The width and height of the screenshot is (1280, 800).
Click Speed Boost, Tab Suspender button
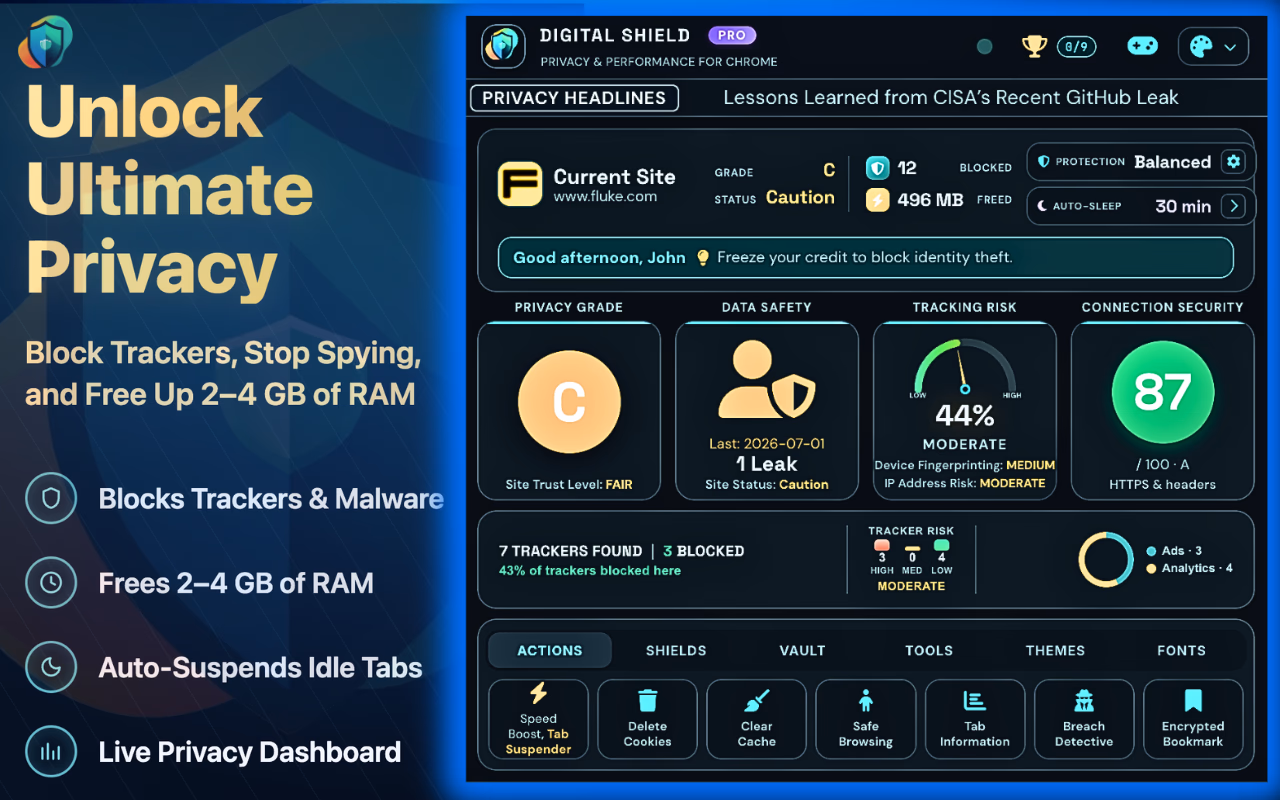(538, 719)
